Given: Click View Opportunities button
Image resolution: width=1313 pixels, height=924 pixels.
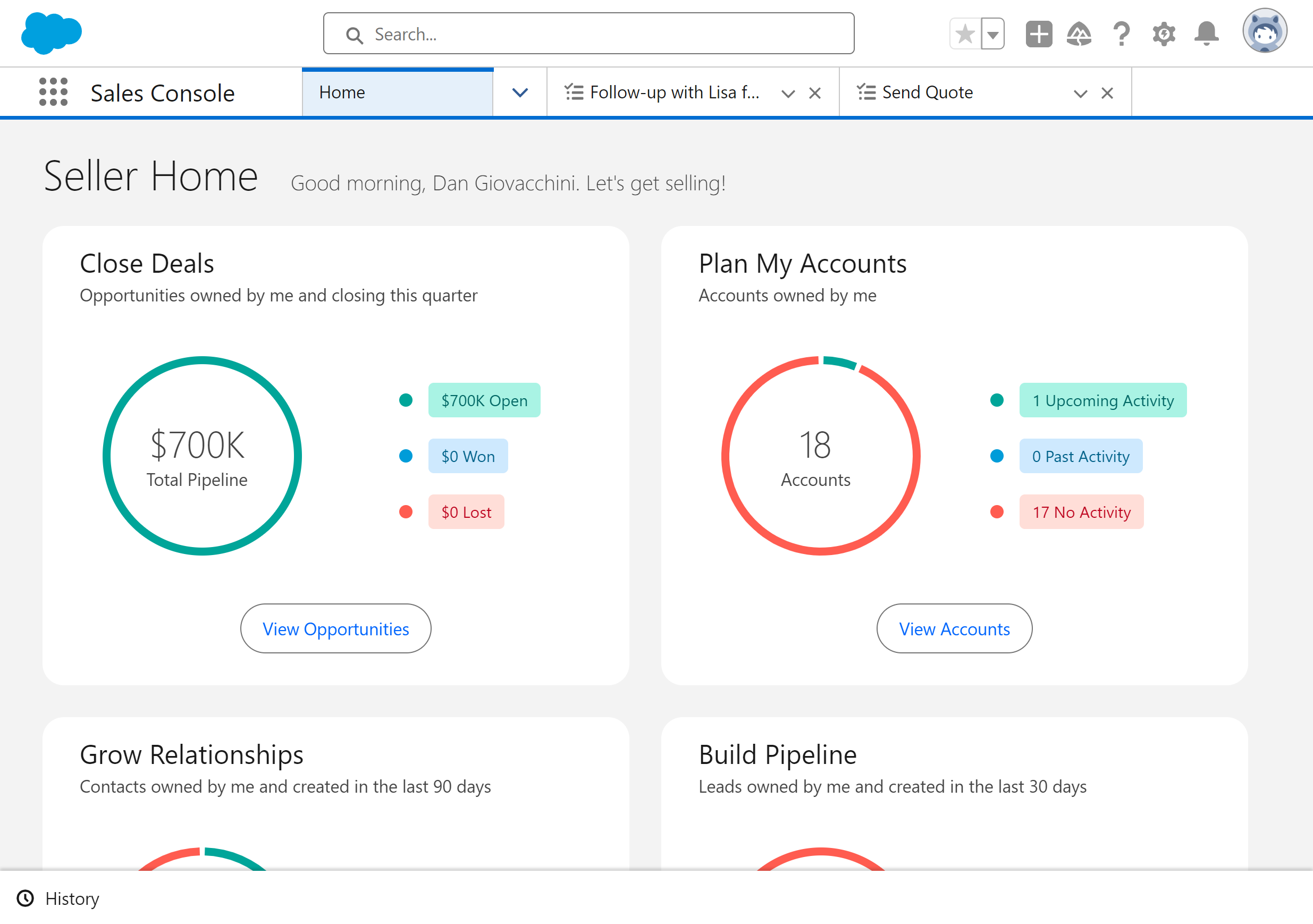Looking at the screenshot, I should click(x=335, y=628).
